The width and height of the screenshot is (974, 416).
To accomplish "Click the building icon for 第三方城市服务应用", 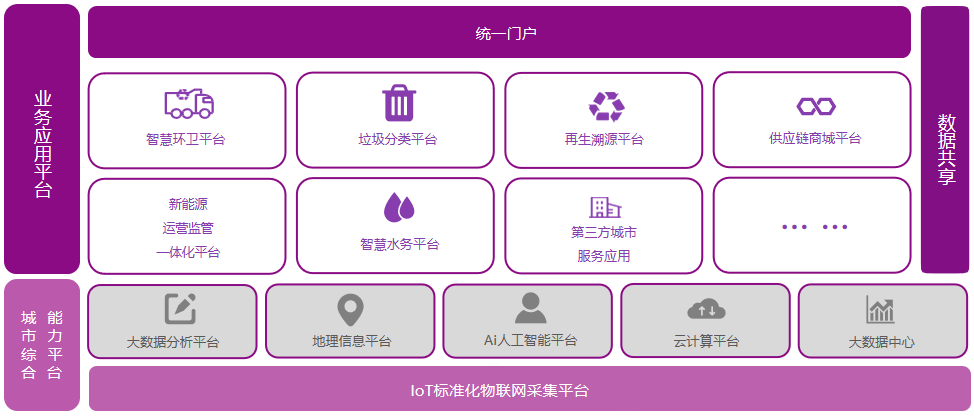I will tap(604, 207).
